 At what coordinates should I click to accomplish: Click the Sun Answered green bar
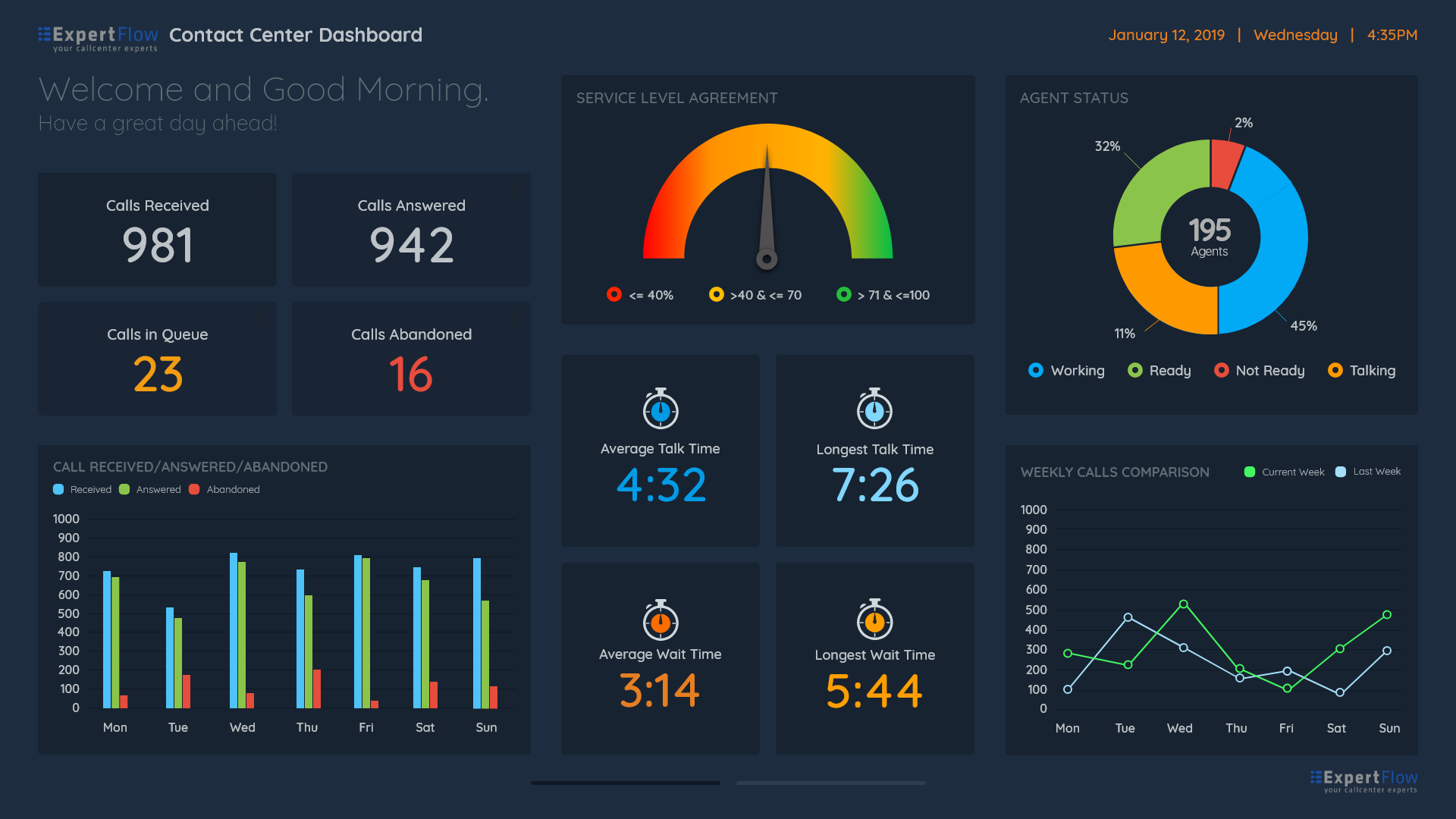click(485, 654)
